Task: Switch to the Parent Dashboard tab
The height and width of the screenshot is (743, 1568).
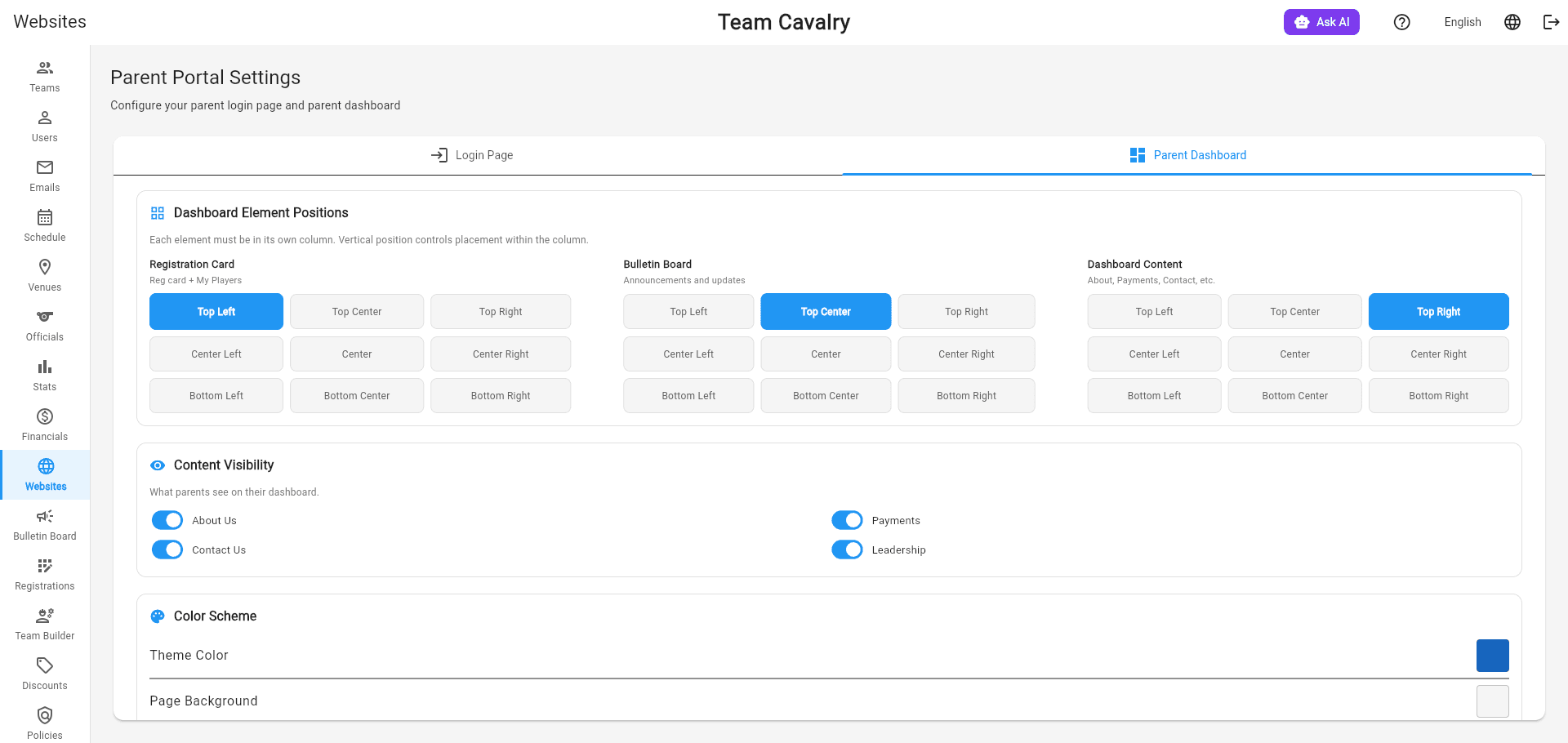Action: [1187, 155]
